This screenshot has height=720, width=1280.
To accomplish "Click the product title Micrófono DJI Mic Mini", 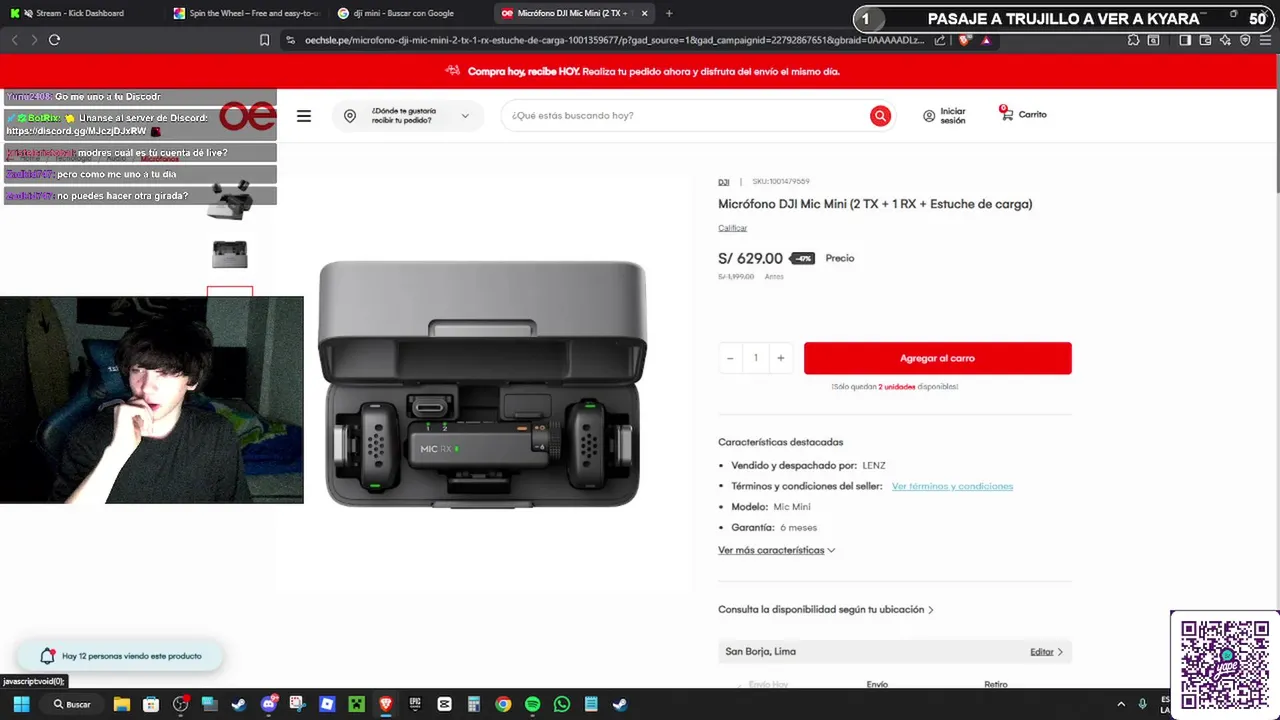I will pyautogui.click(x=875, y=204).
